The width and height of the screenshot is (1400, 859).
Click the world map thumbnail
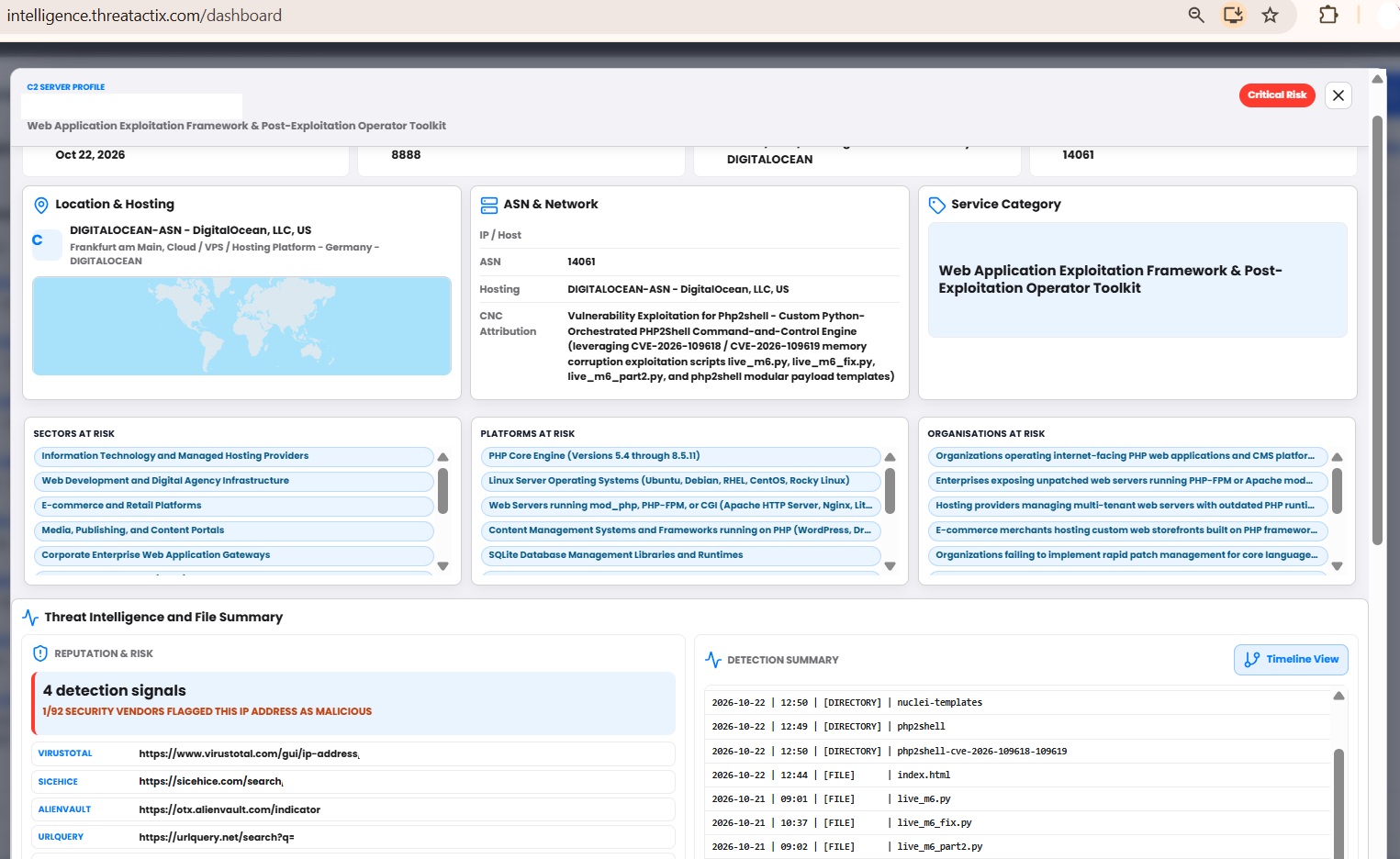point(241,326)
